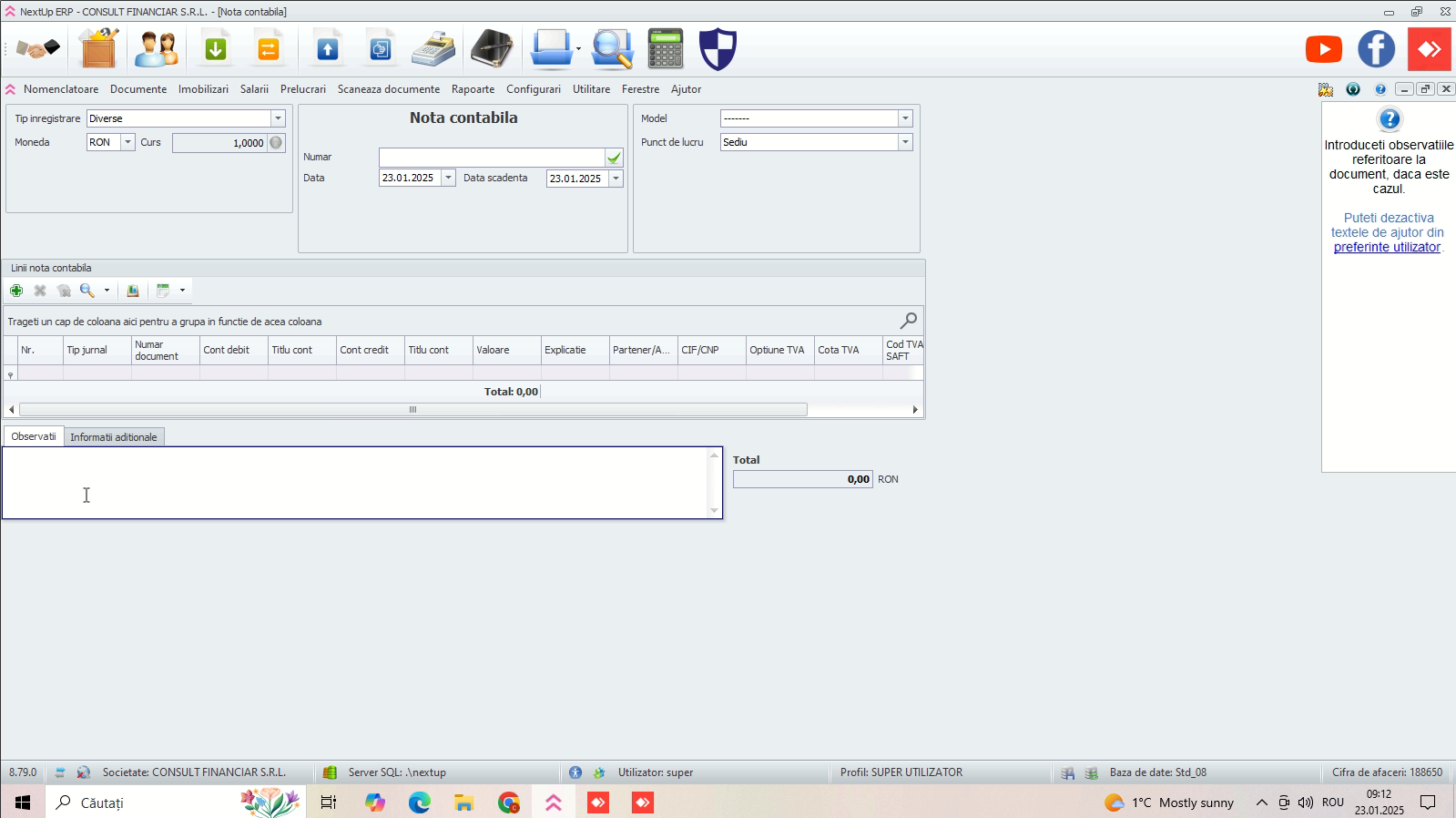1456x818 pixels.
Task: Click the blue shield toolbar icon
Action: tap(718, 49)
